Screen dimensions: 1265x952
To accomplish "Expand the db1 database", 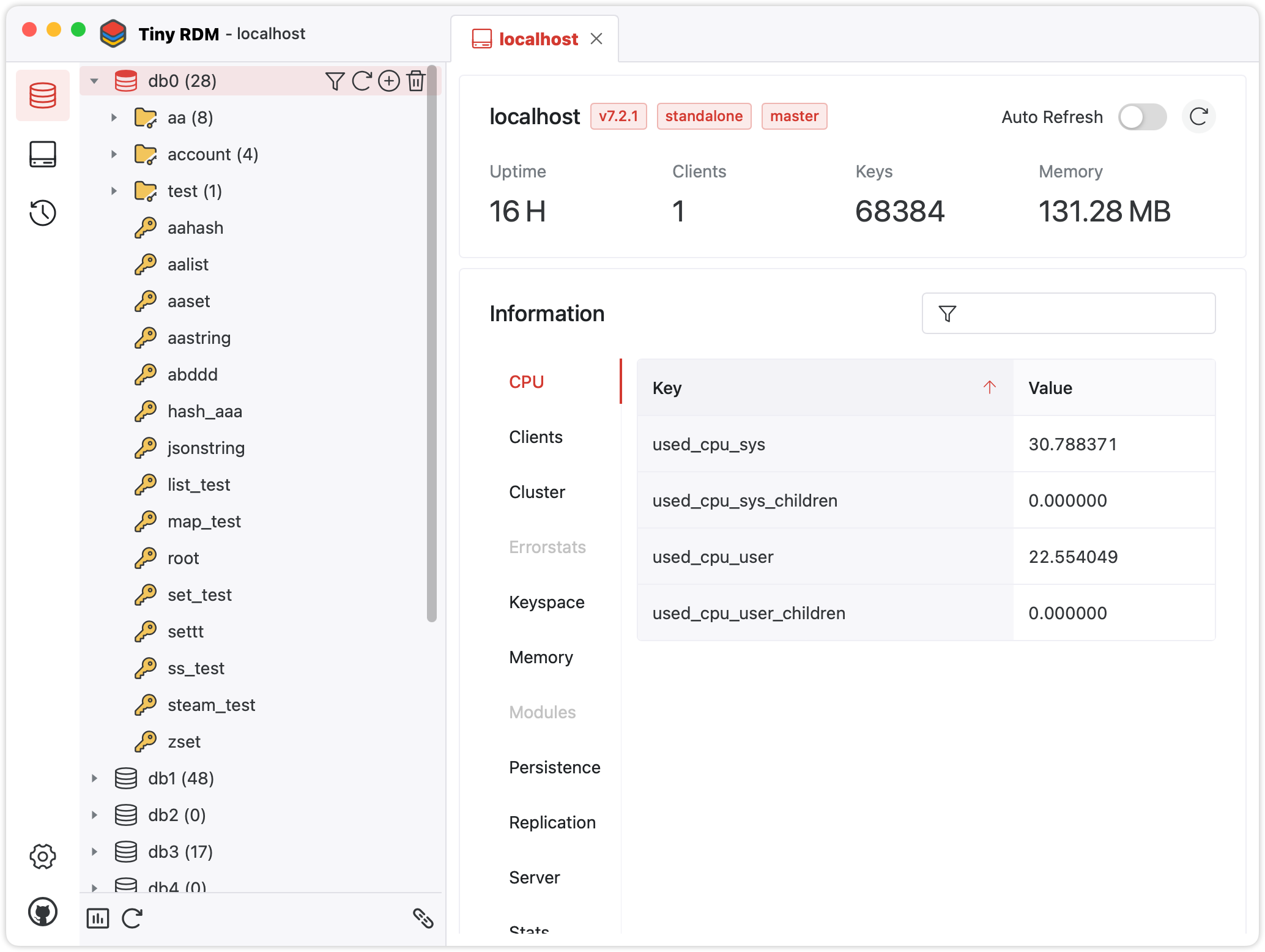I will pyautogui.click(x=94, y=778).
